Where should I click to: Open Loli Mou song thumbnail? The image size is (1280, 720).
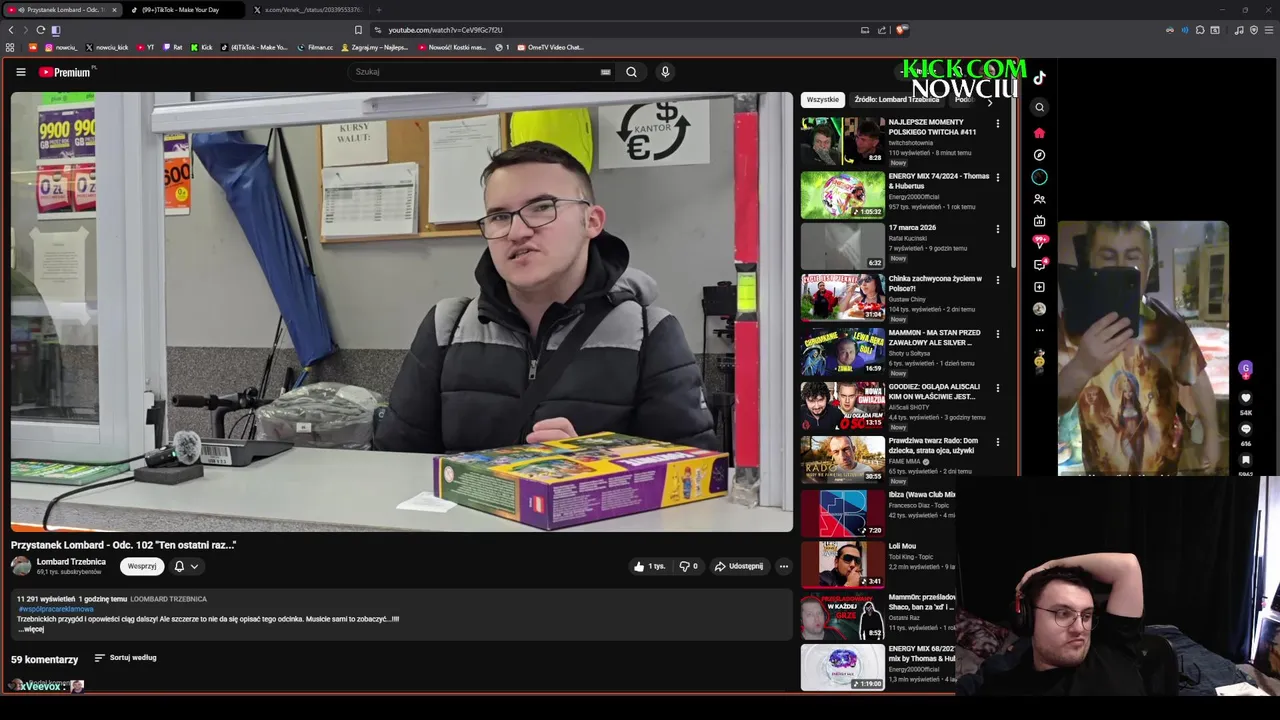pos(842,564)
